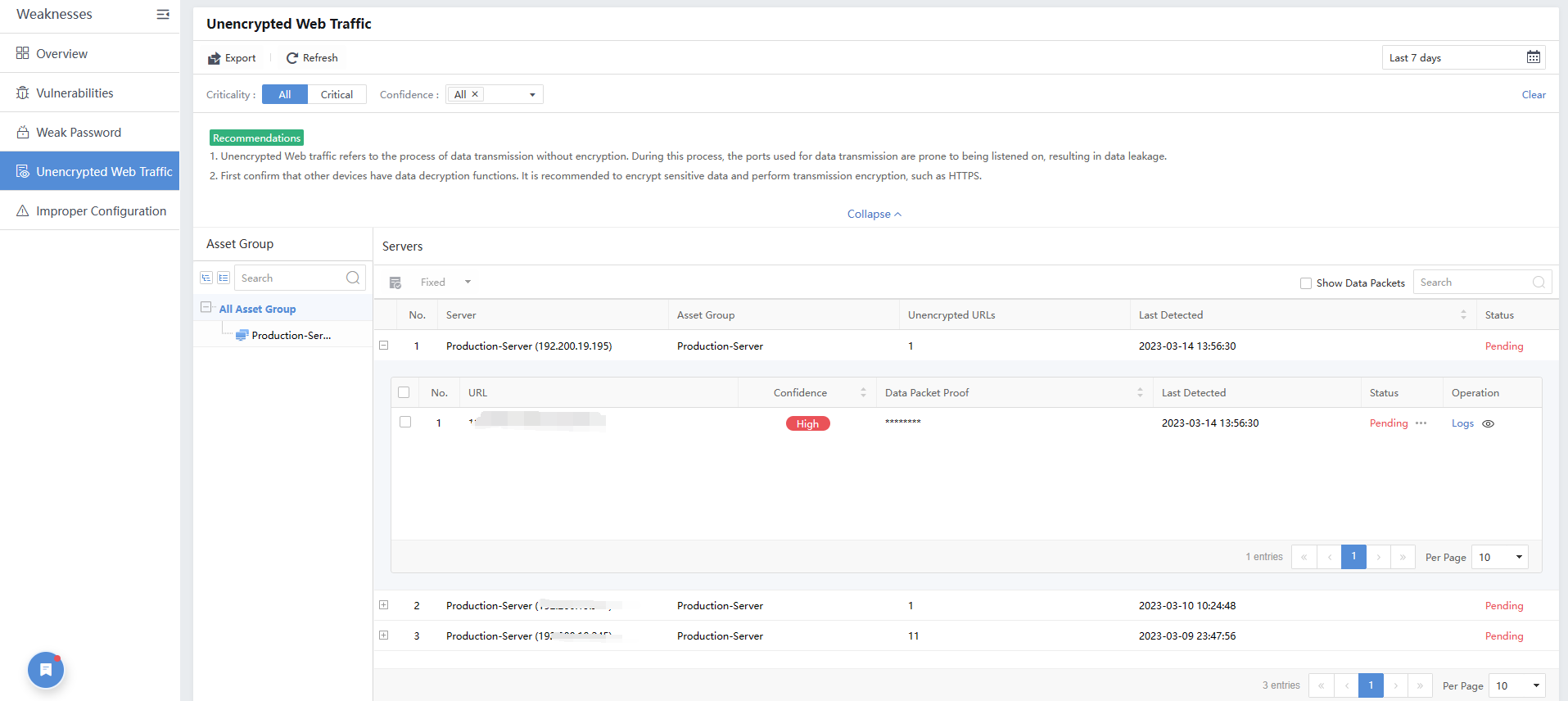The image size is (1568, 701).
Task: Collapse the Recommendations section
Action: click(874, 215)
